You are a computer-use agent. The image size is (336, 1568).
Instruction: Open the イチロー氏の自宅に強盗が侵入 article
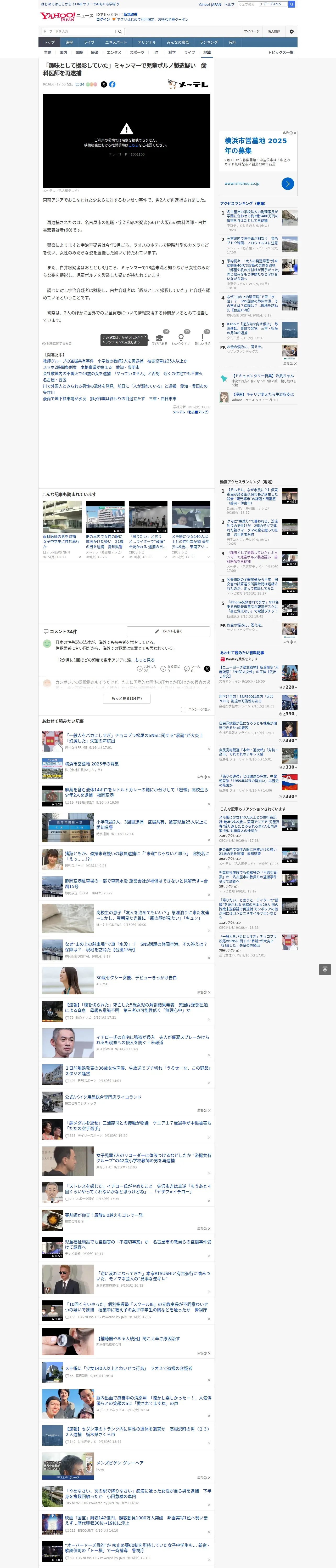click(x=153, y=1040)
